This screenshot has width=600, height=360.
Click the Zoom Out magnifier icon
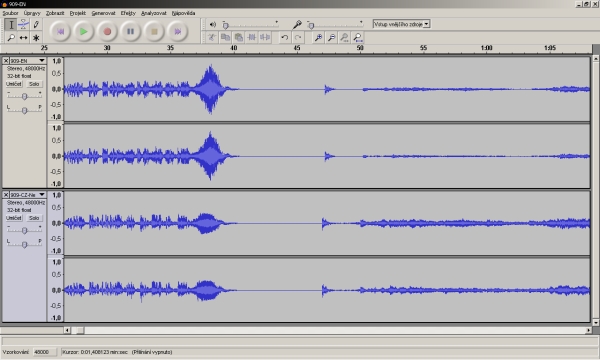[331, 37]
